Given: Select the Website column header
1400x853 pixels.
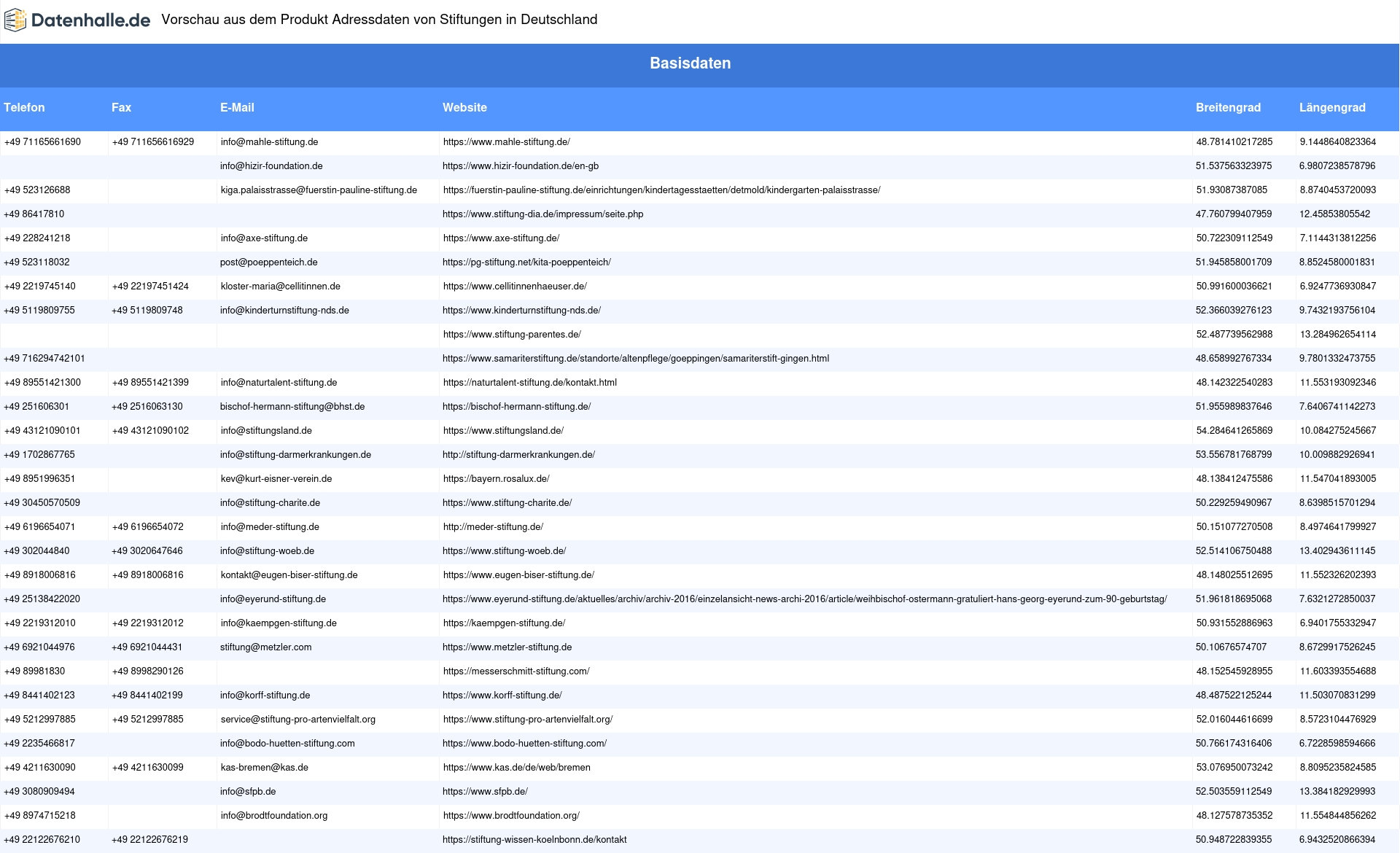Looking at the screenshot, I should click(464, 107).
